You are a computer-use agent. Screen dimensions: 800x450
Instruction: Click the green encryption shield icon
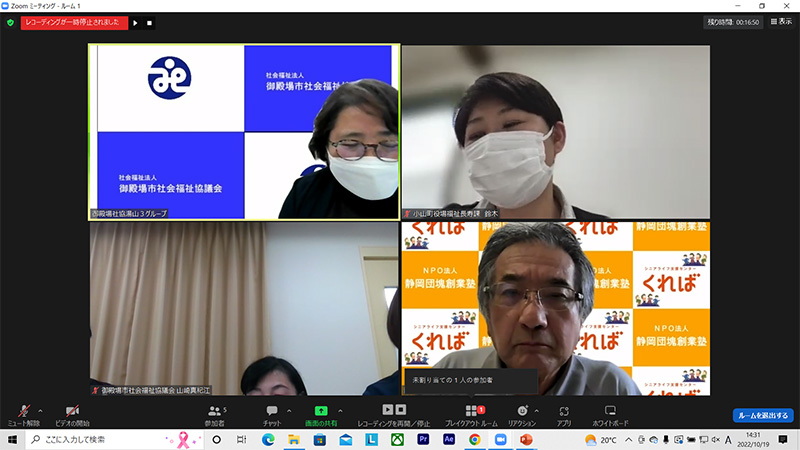click(x=10, y=22)
